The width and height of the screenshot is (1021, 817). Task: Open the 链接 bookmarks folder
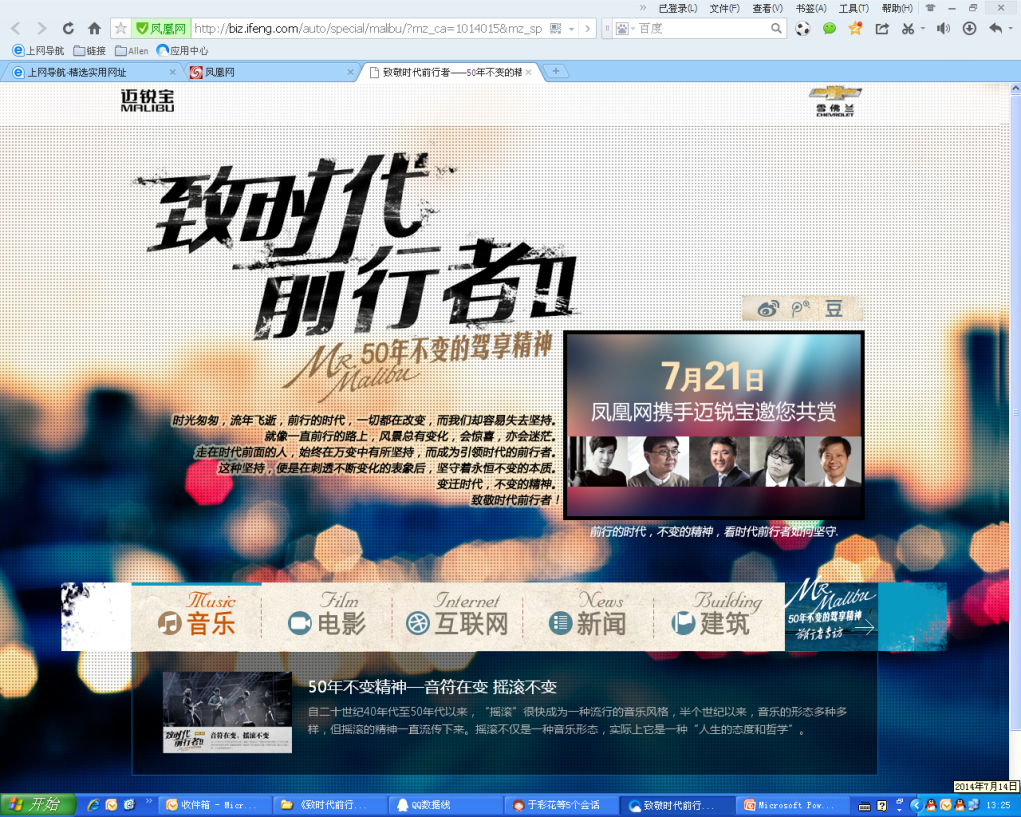coord(90,51)
